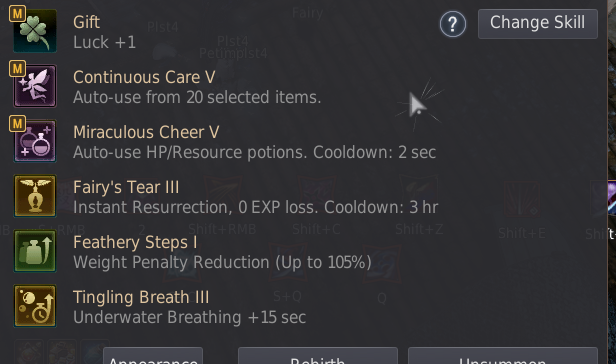Click the M badge on Gift skill
The width and height of the screenshot is (616, 364).
point(17,14)
